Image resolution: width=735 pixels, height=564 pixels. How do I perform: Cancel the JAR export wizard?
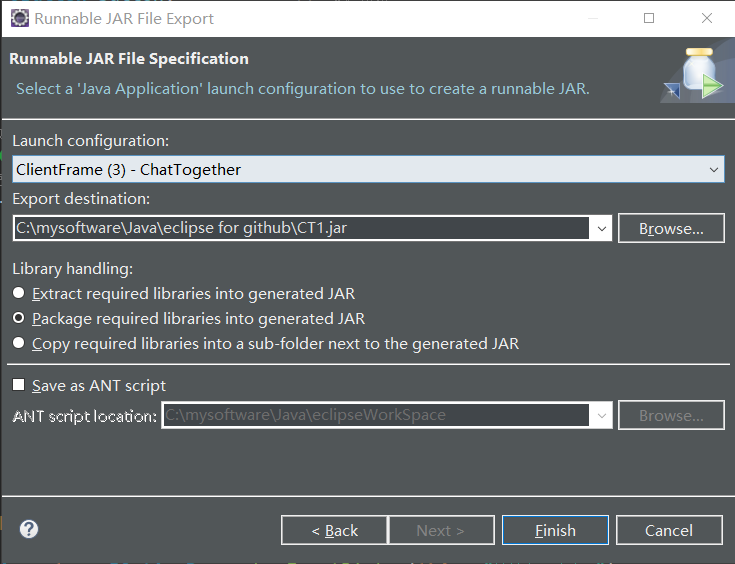[669, 530]
